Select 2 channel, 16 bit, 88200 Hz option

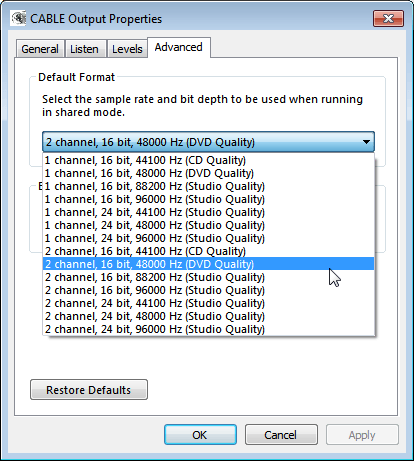[x=209, y=277]
